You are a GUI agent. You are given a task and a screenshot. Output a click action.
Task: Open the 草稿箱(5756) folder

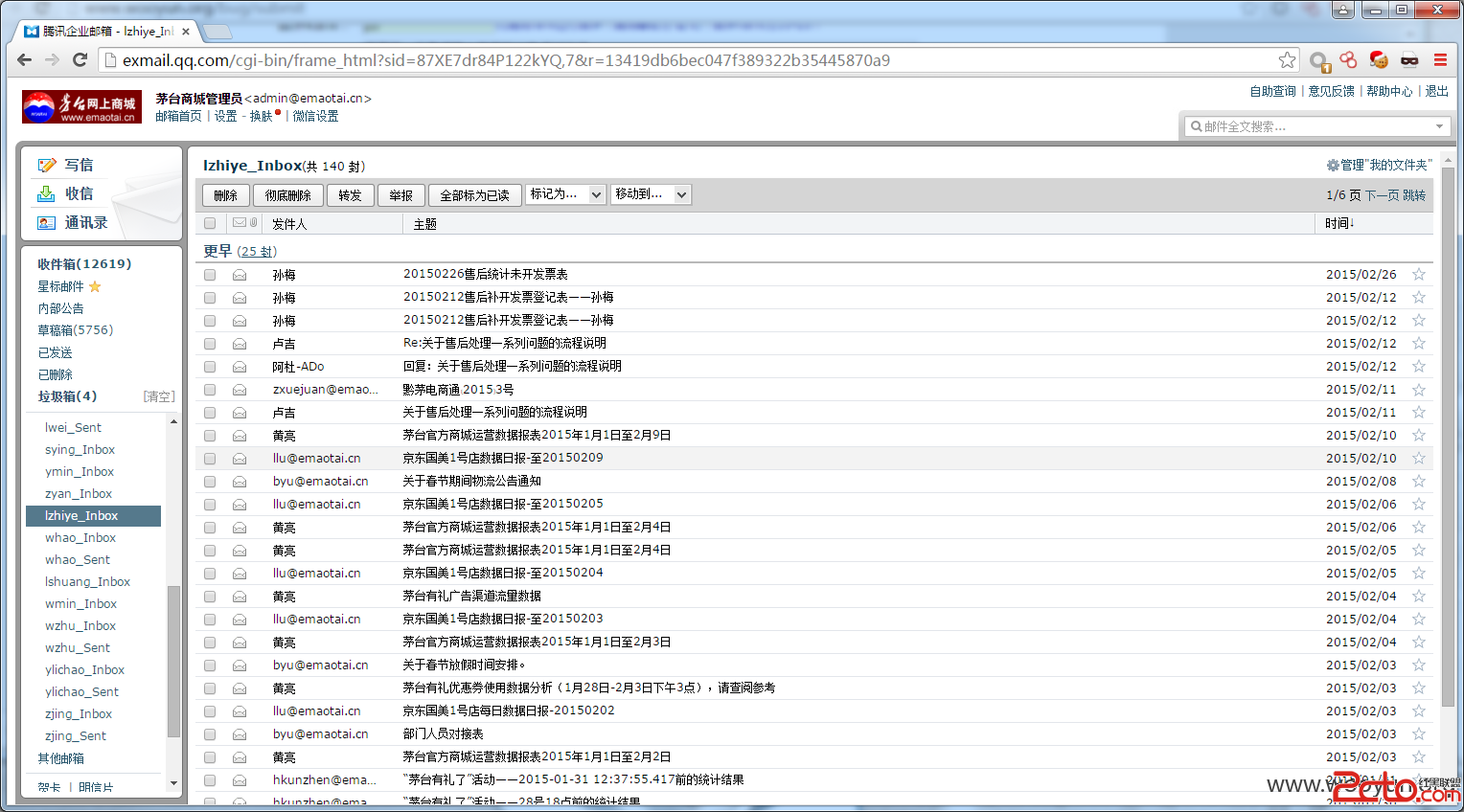pos(76,330)
